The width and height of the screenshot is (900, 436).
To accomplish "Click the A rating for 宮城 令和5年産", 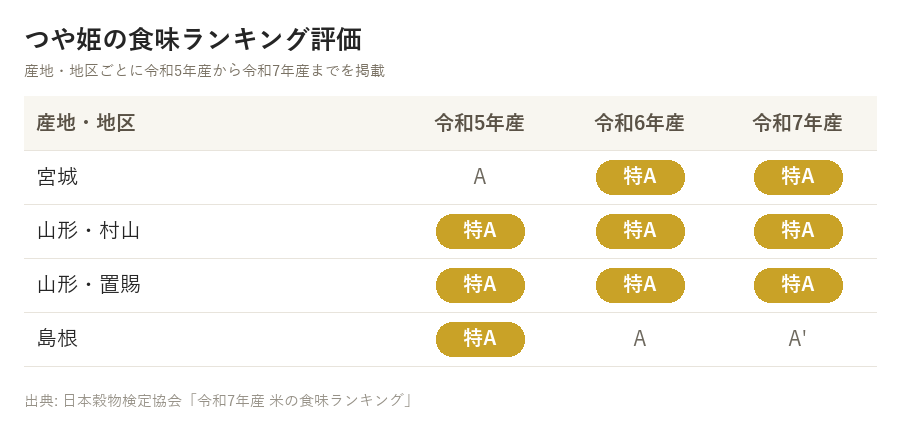I will coord(480,177).
